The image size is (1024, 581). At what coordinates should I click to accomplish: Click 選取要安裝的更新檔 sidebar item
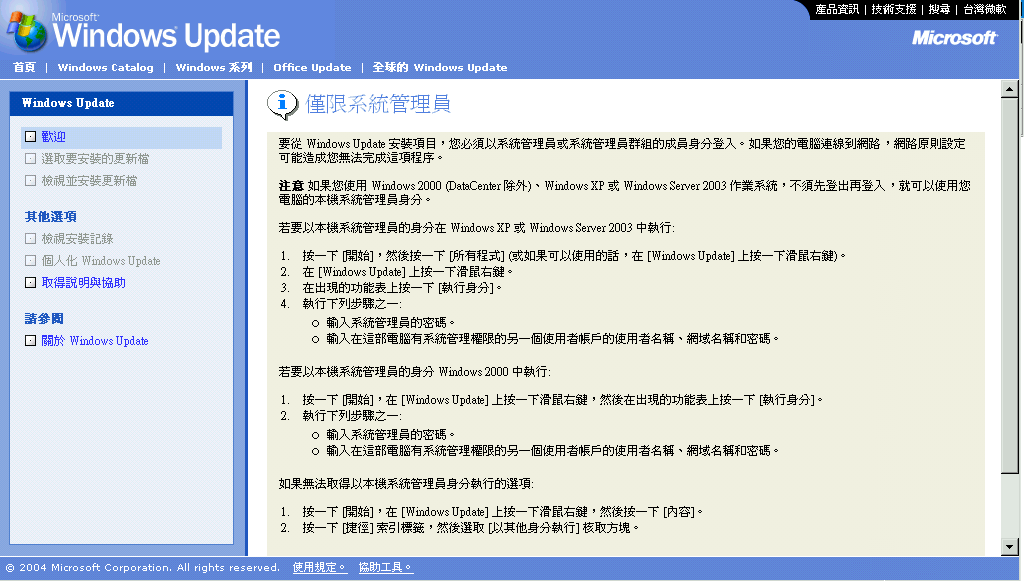click(x=95, y=159)
